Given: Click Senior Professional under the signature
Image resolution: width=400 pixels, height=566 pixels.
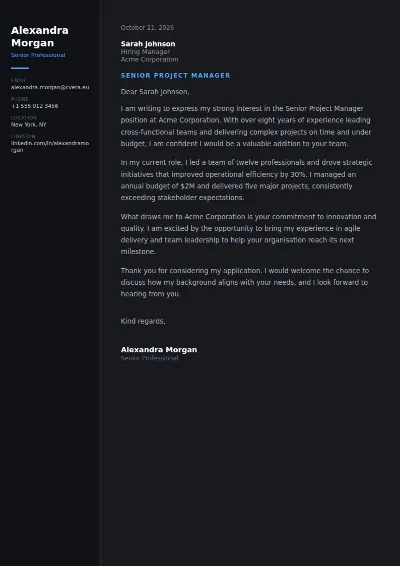Looking at the screenshot, I should [x=149, y=358].
